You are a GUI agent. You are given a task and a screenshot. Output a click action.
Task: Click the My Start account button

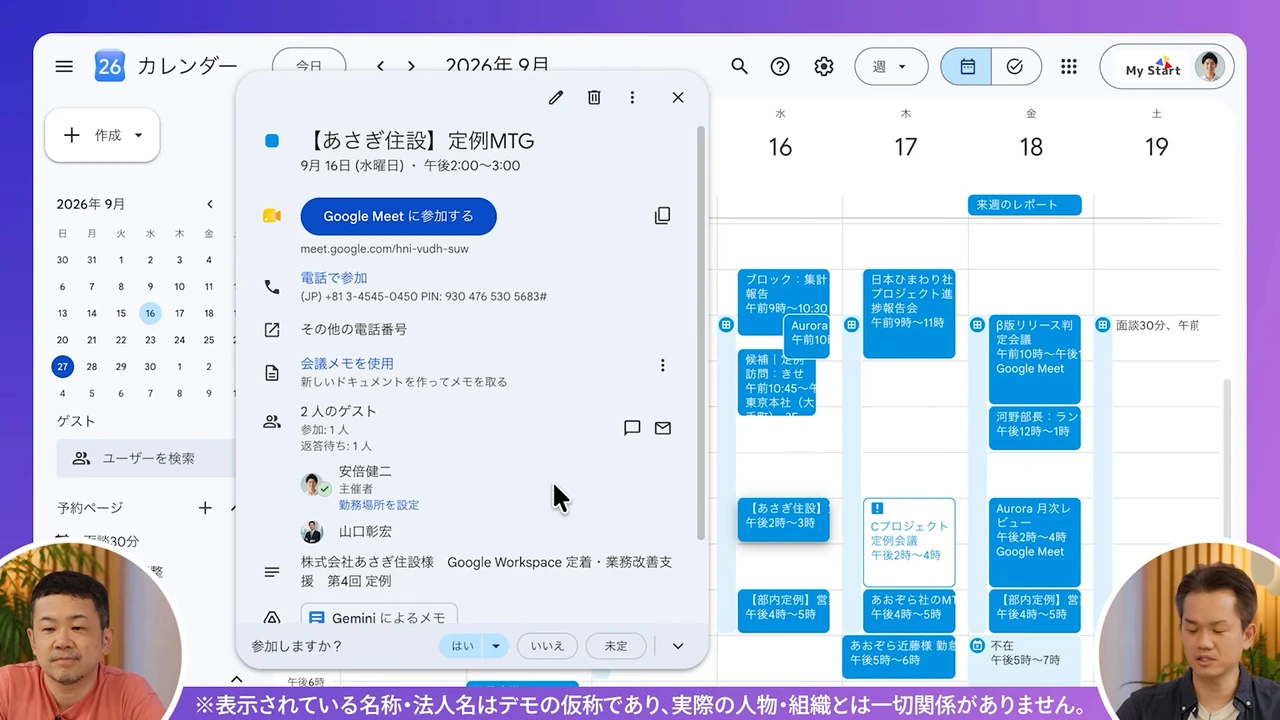[1167, 67]
